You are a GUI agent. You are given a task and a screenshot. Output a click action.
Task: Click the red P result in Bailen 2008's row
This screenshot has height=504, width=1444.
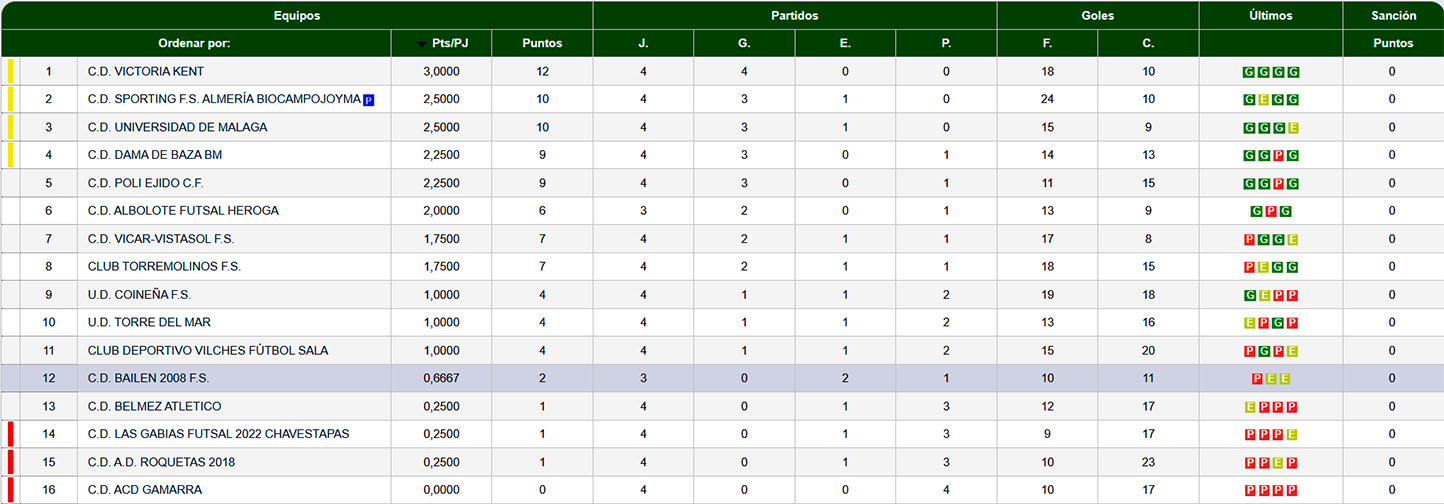1257,379
